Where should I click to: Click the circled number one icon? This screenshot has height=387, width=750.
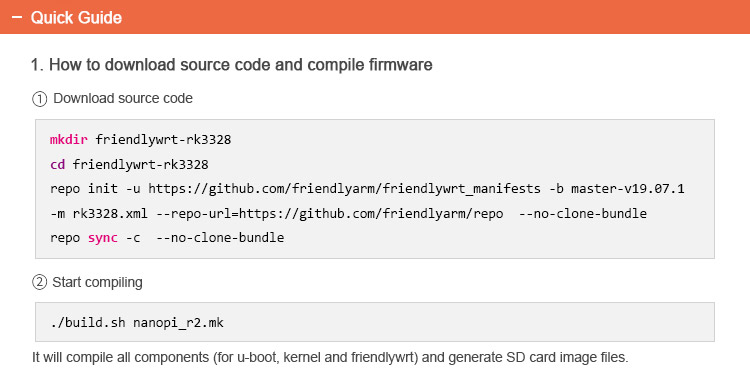click(39, 99)
